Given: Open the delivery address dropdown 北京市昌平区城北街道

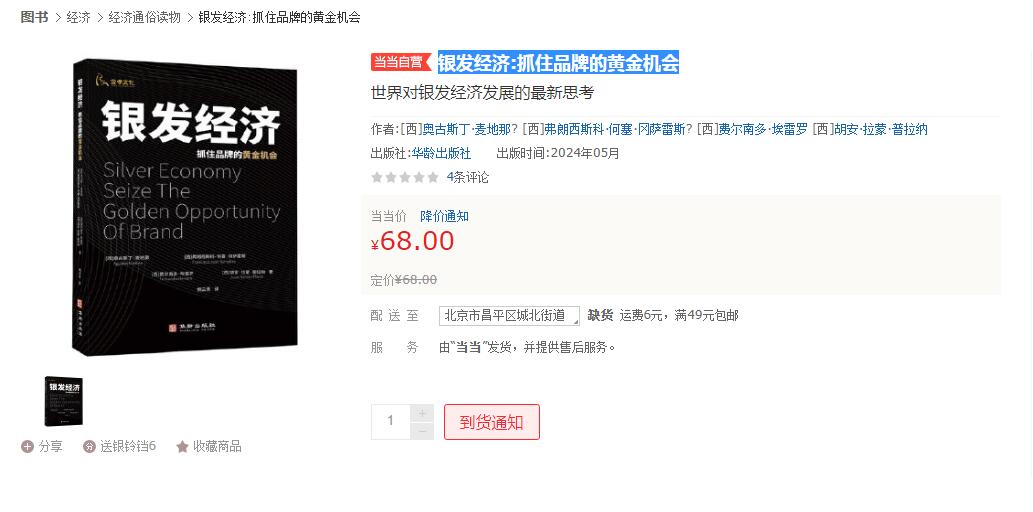Looking at the screenshot, I should pyautogui.click(x=509, y=316).
